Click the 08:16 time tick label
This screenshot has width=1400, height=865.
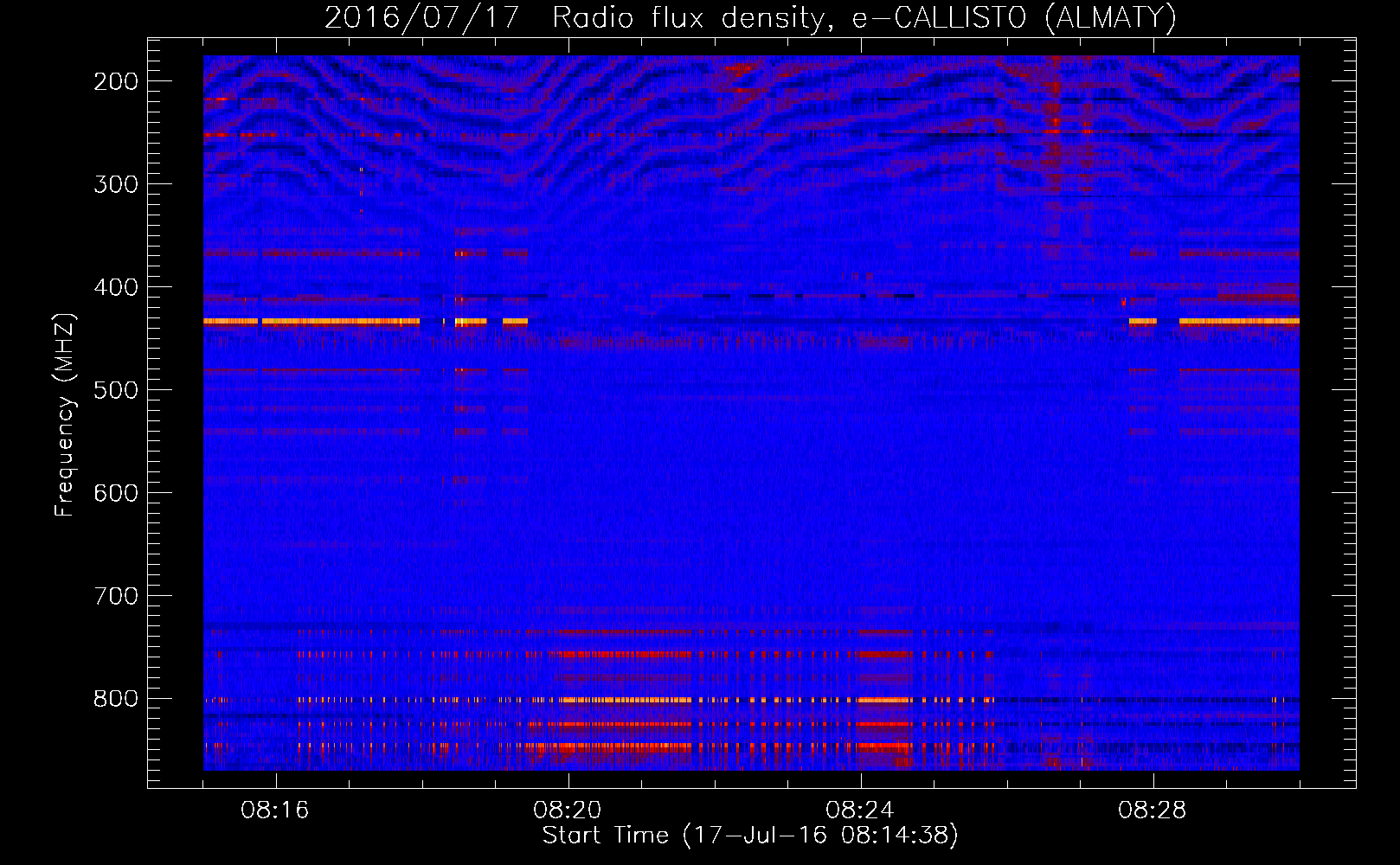pos(275,811)
